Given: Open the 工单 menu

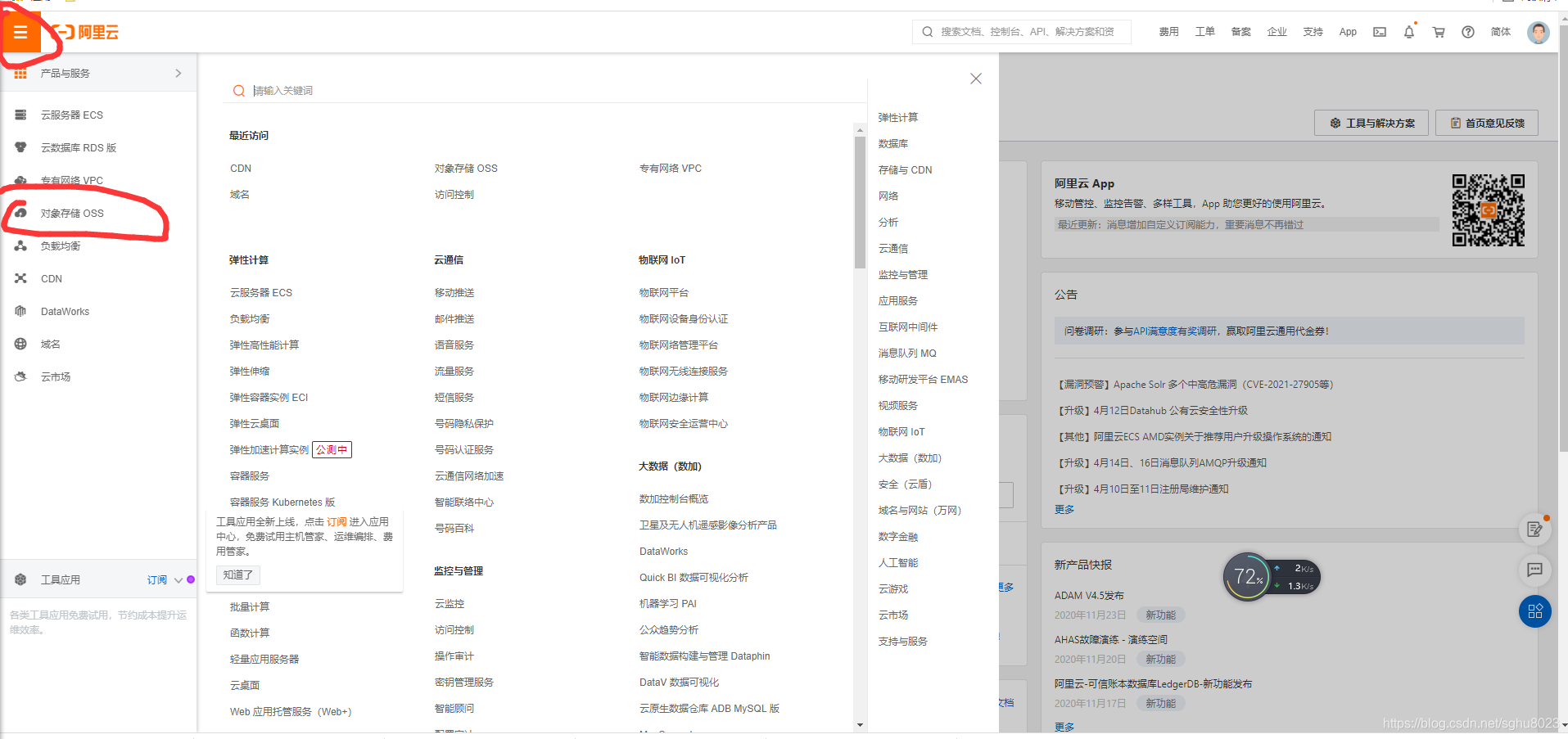Looking at the screenshot, I should click(x=1205, y=32).
